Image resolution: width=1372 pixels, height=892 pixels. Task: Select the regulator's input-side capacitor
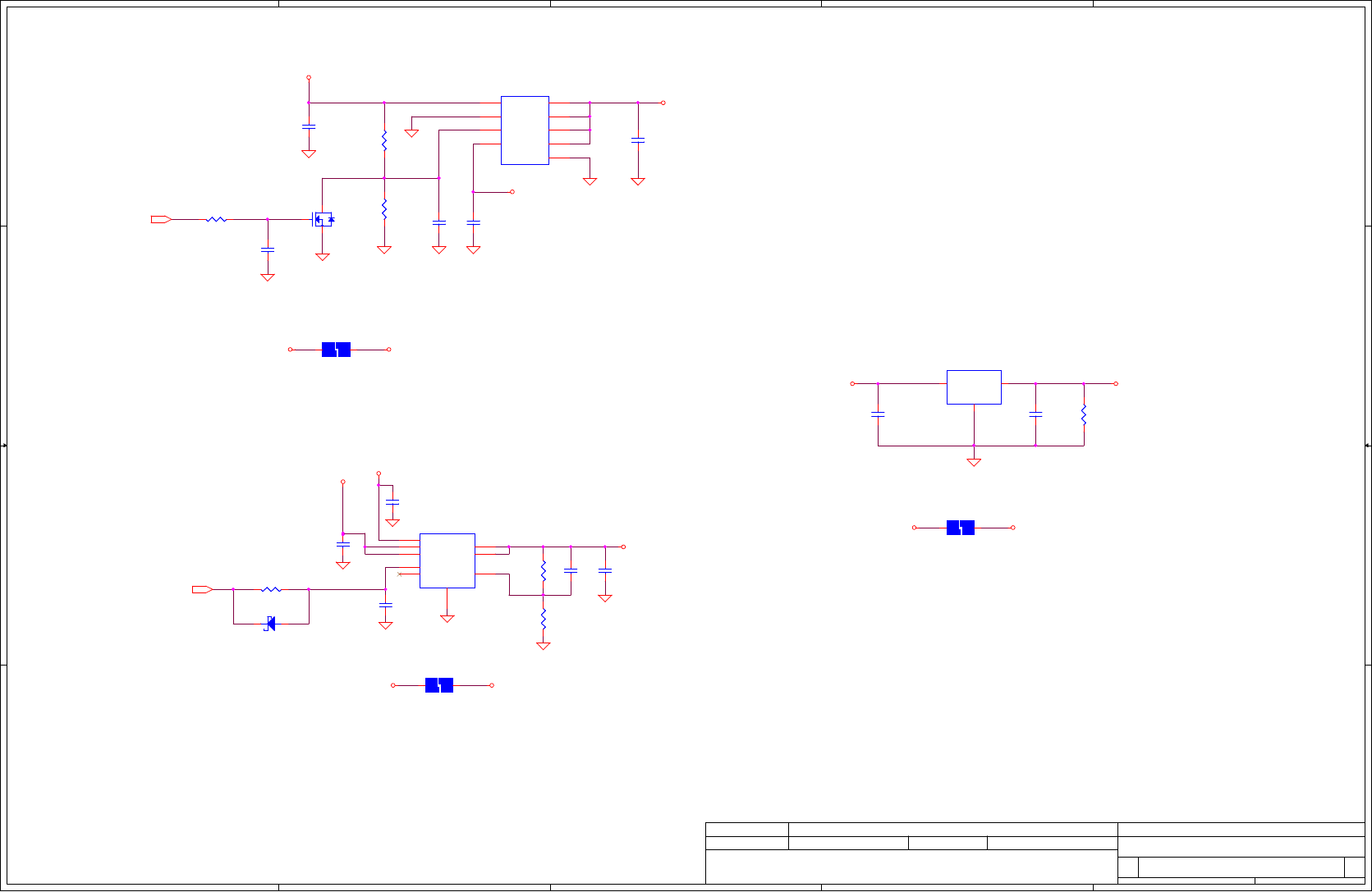(878, 414)
